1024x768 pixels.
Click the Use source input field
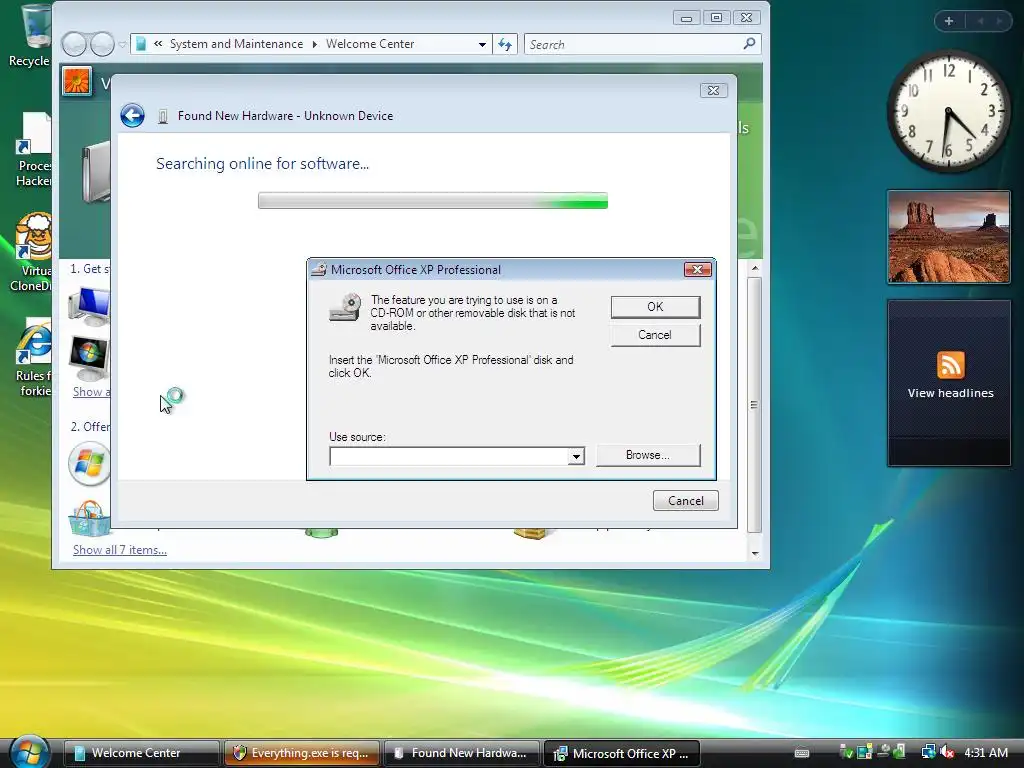(x=449, y=456)
